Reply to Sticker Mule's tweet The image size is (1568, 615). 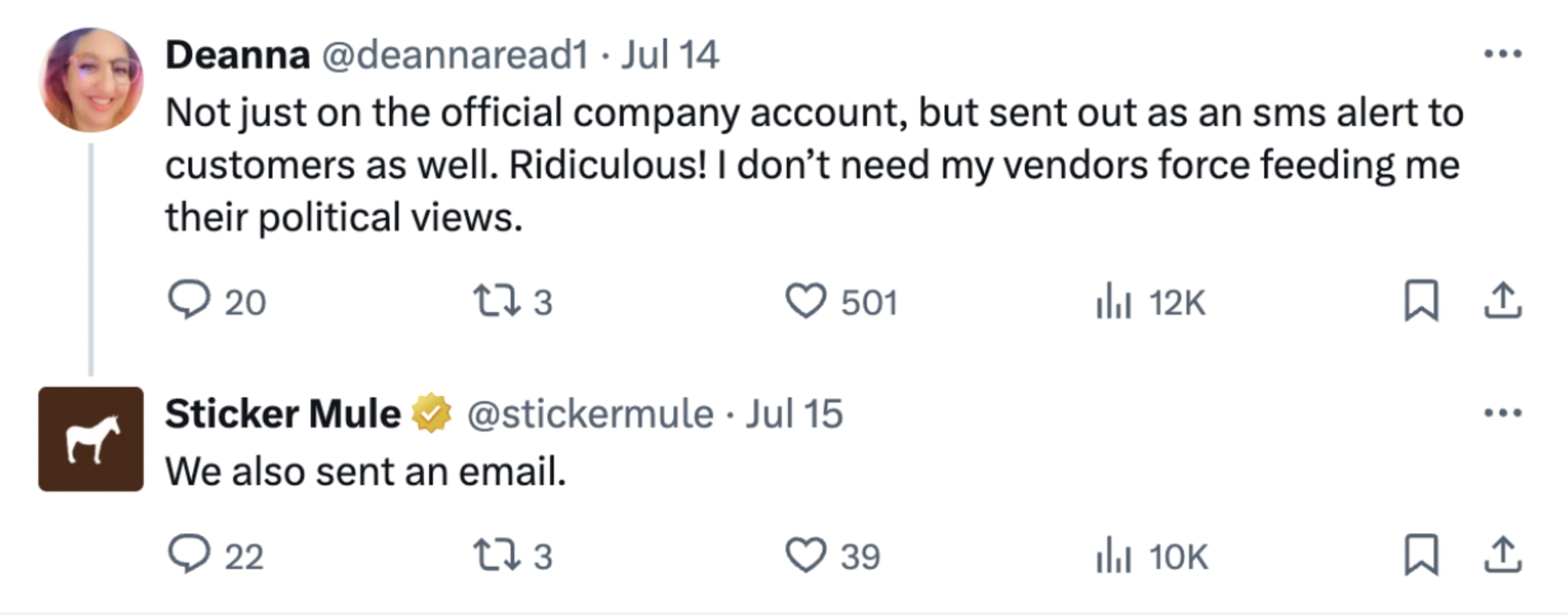click(x=189, y=555)
